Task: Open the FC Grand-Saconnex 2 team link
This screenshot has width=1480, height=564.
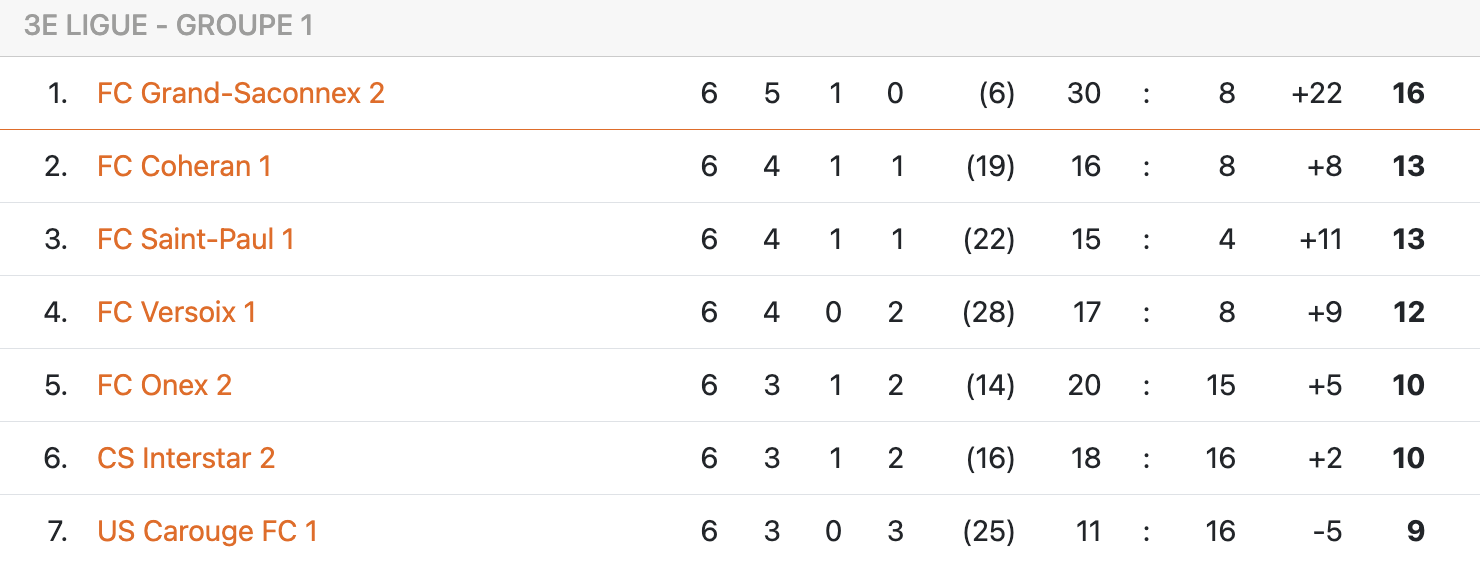Action: (x=241, y=93)
